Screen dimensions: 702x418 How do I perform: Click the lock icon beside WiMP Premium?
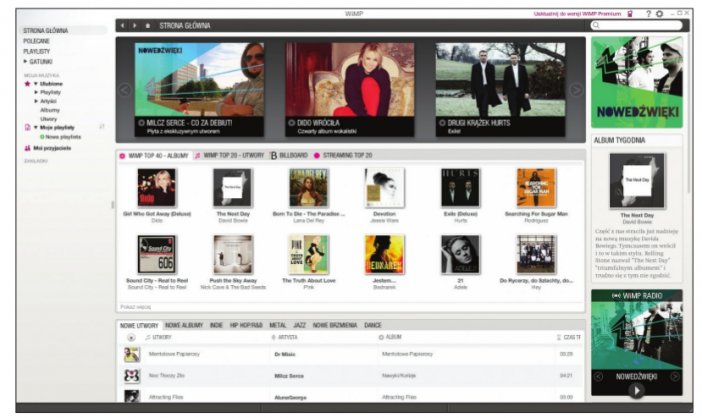point(630,14)
